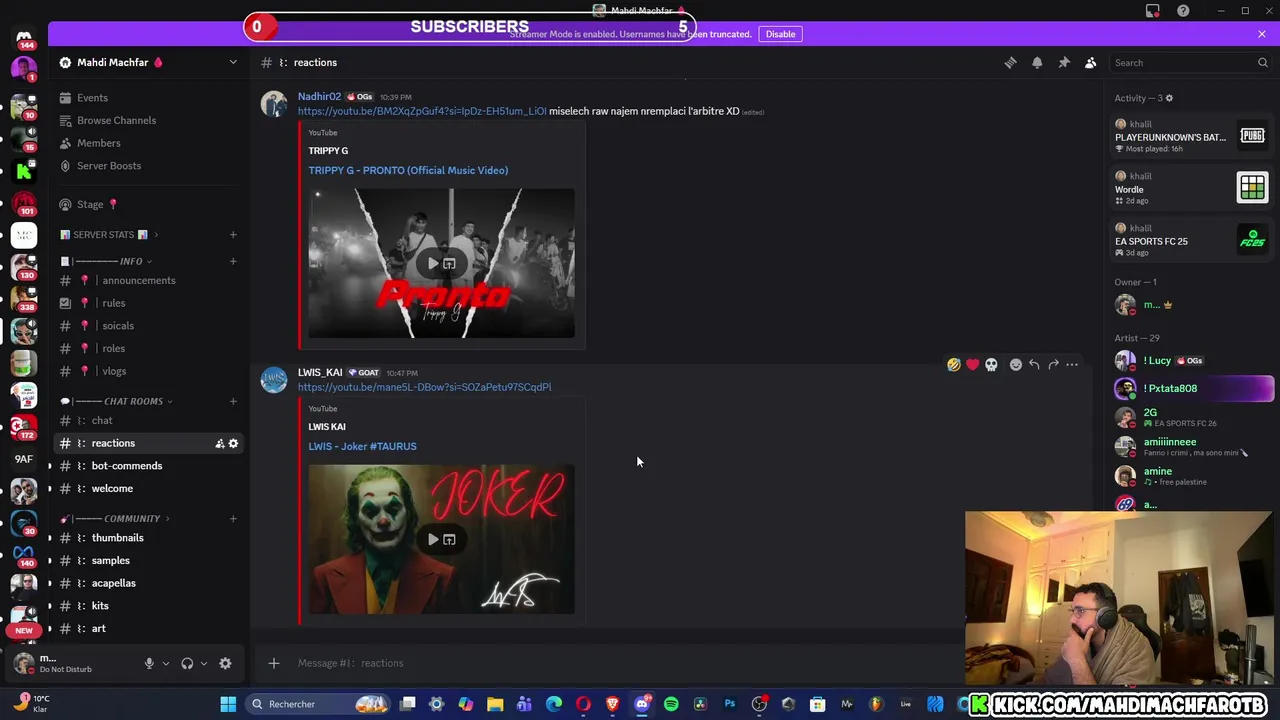
Task: Add channel to COMMUNITY plus
Action: (233, 518)
